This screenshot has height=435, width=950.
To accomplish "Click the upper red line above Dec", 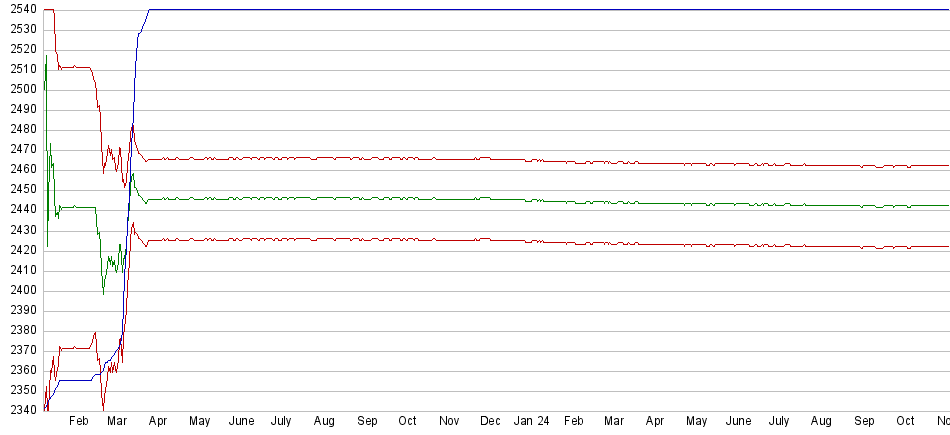I will [x=490, y=158].
